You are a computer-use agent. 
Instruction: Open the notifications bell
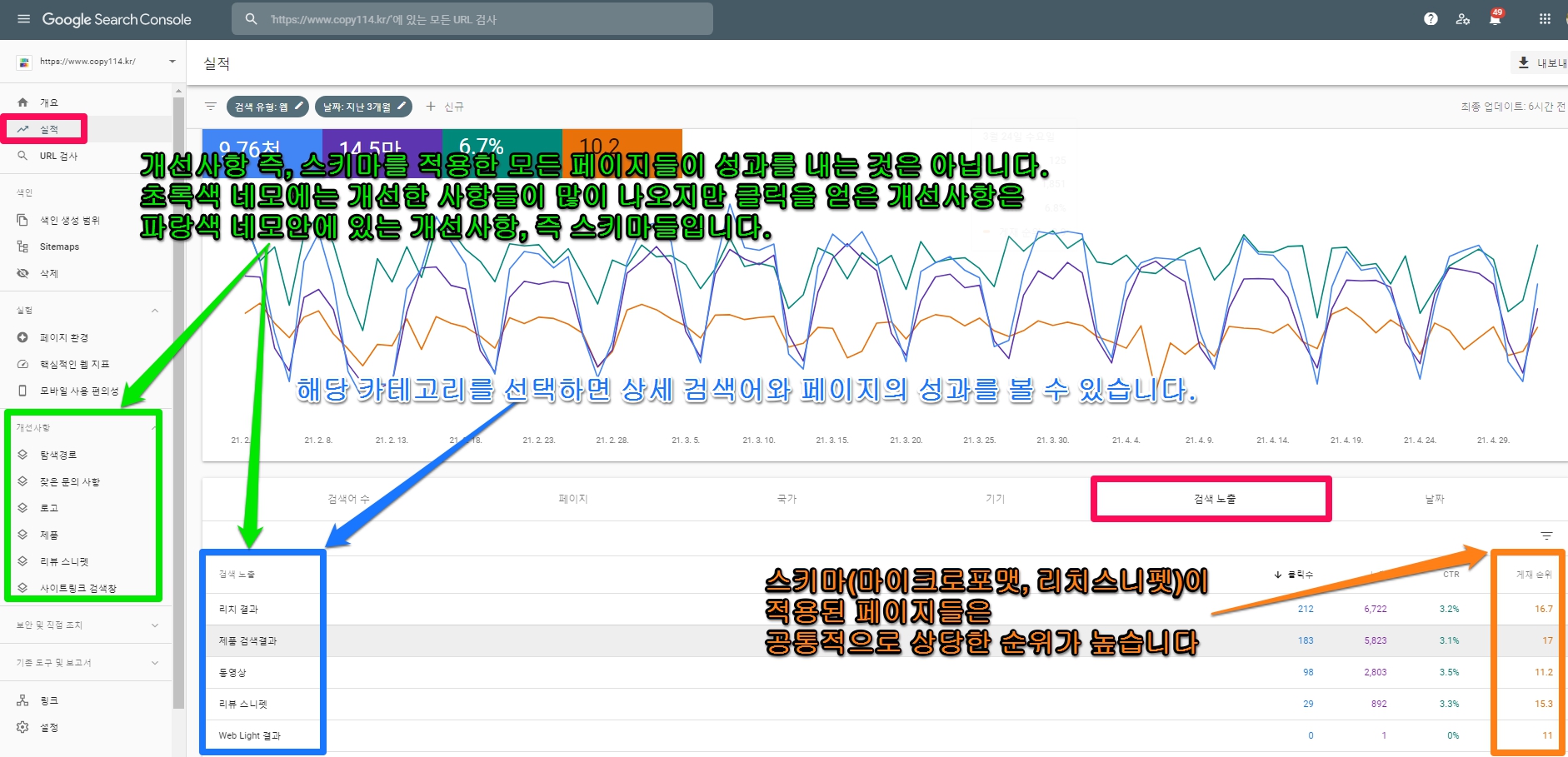[x=1495, y=19]
